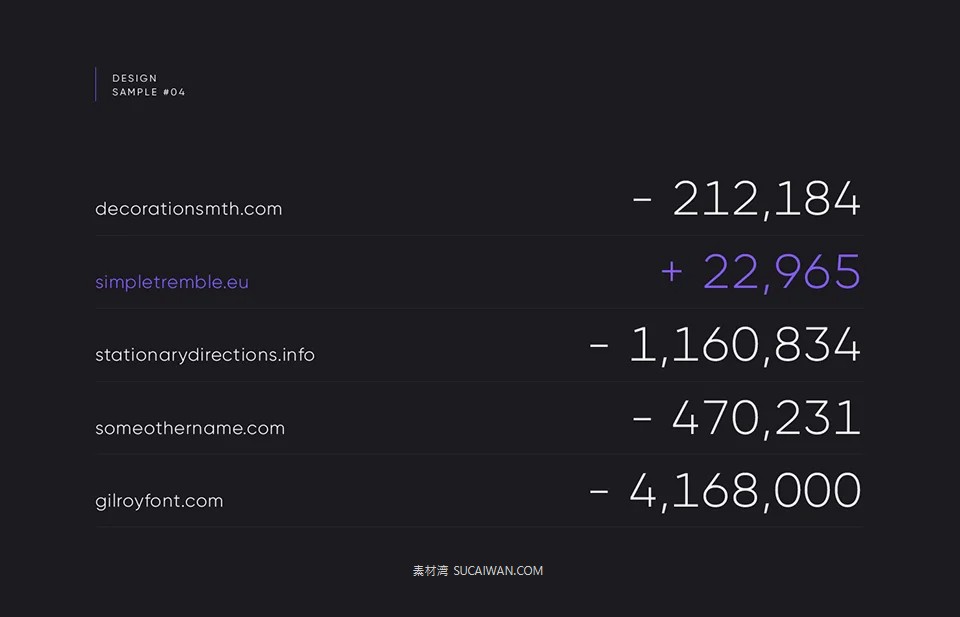960x617 pixels.
Task: Click the DESIGN heading word
Action: [134, 78]
